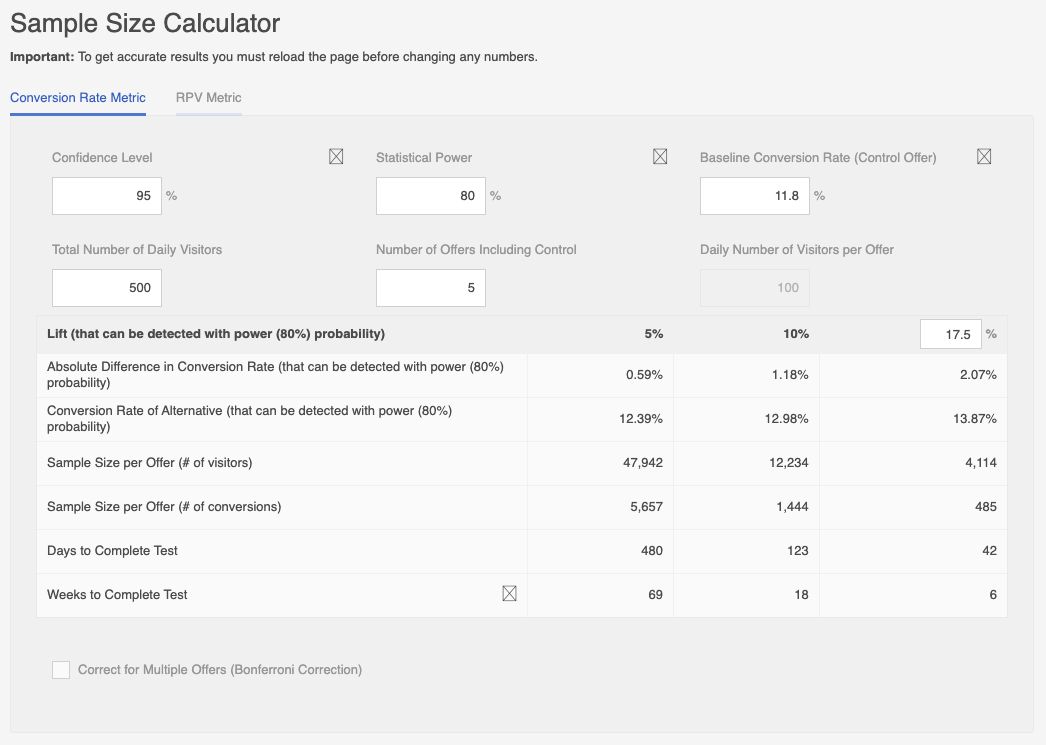Switch to the RPV Metric tab
Image resolution: width=1046 pixels, height=745 pixels.
tap(208, 98)
